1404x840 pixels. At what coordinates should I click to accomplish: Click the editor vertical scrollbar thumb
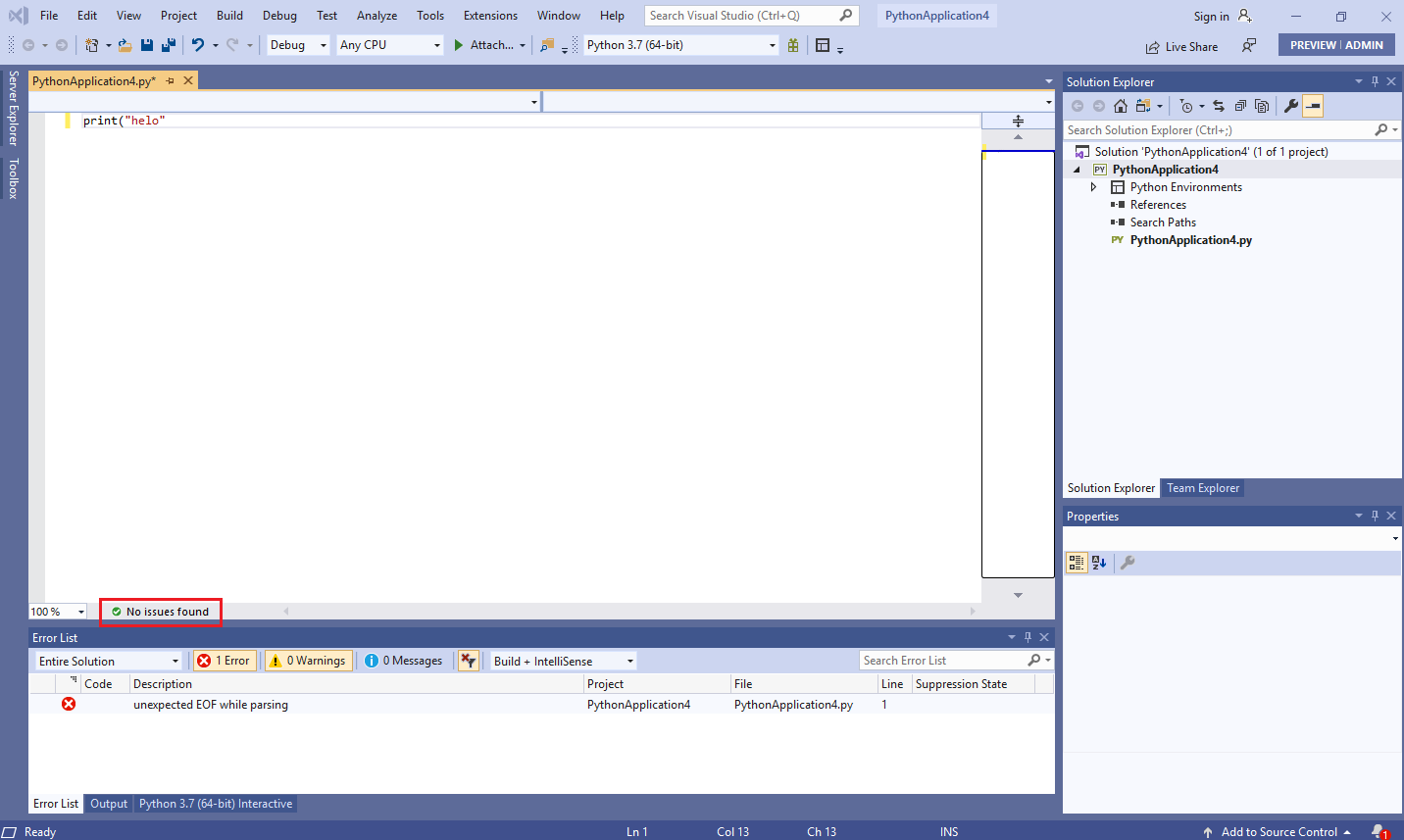1018,364
